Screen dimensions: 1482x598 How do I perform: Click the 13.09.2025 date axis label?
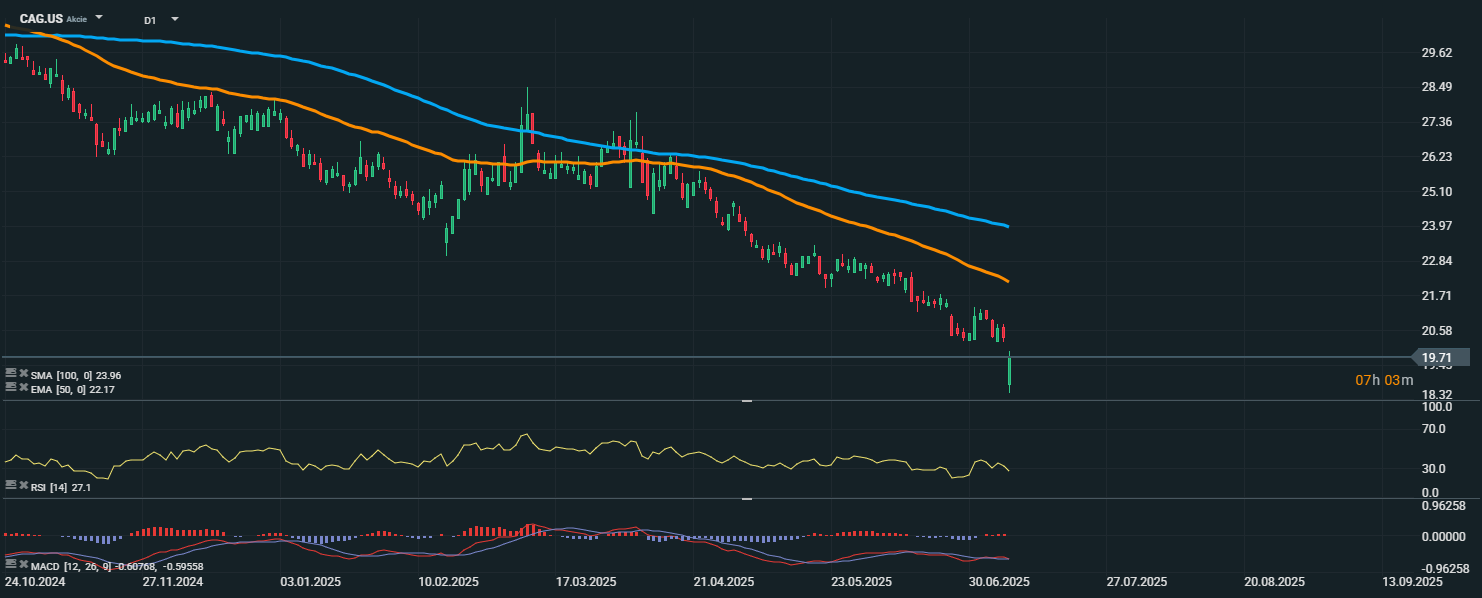coord(1414,581)
